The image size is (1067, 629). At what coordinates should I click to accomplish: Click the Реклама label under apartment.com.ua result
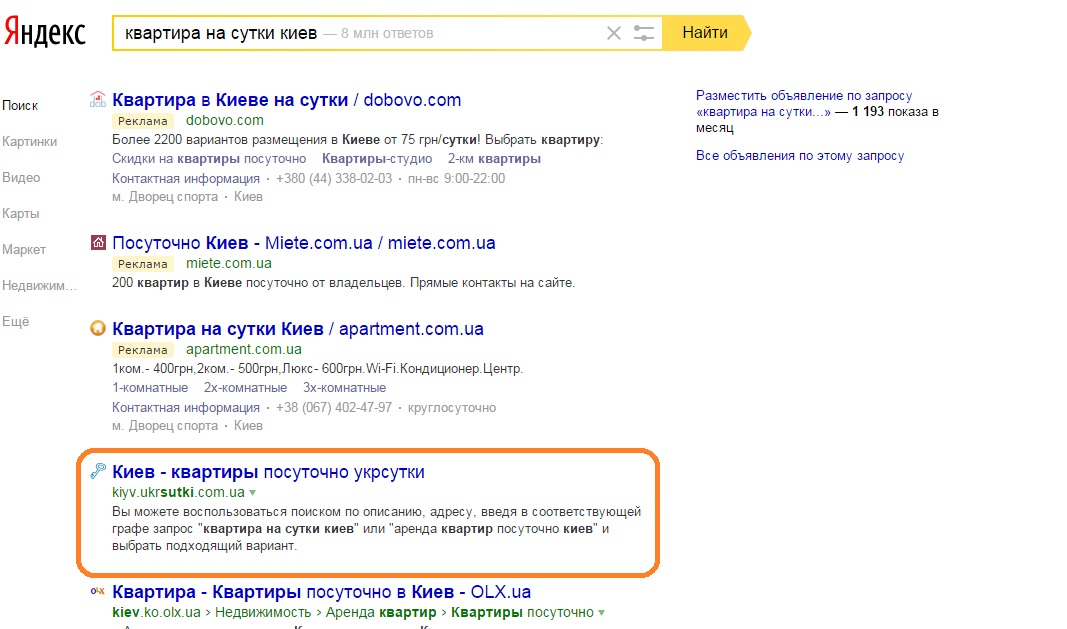pos(142,350)
